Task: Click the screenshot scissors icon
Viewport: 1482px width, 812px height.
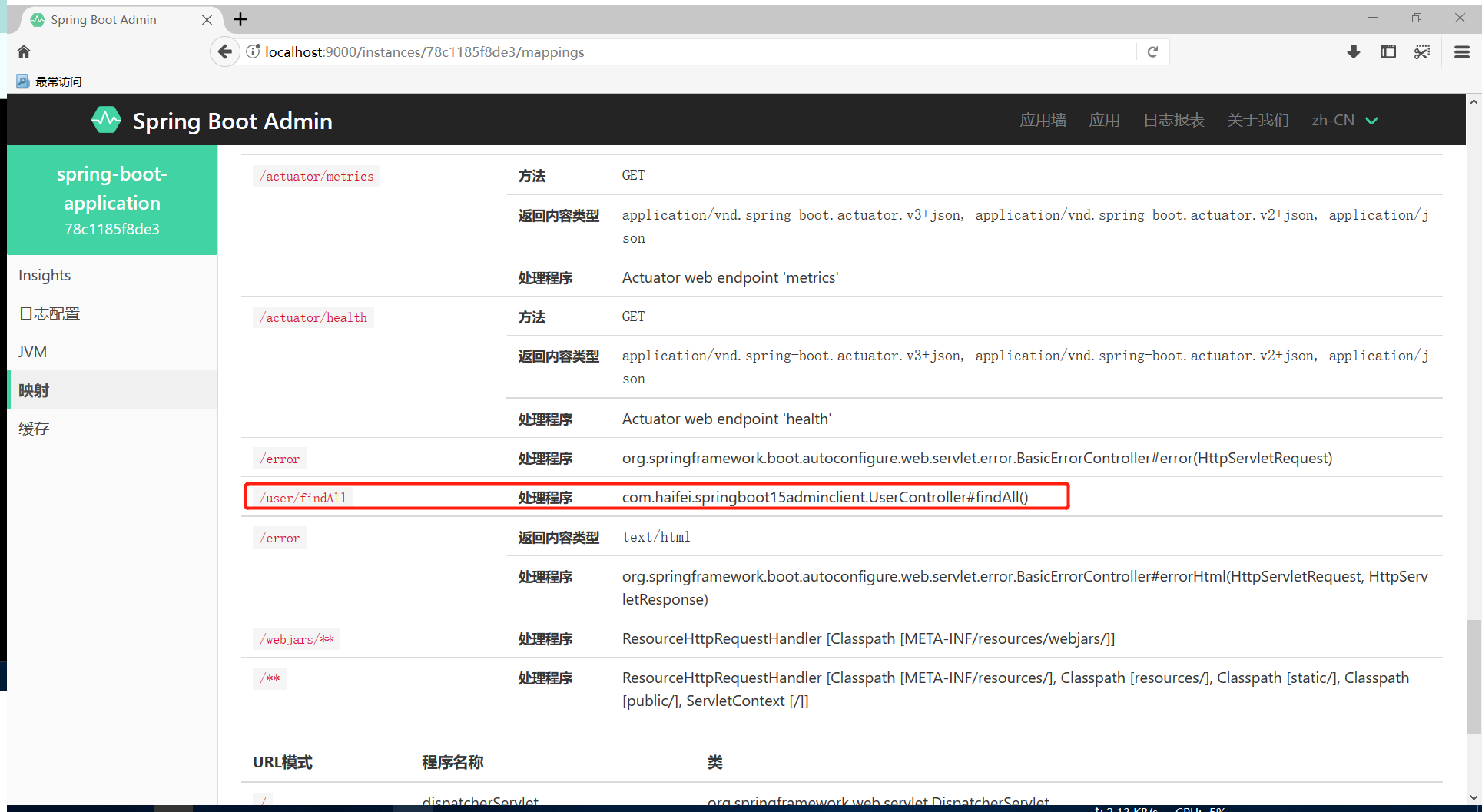Action: [x=1422, y=51]
